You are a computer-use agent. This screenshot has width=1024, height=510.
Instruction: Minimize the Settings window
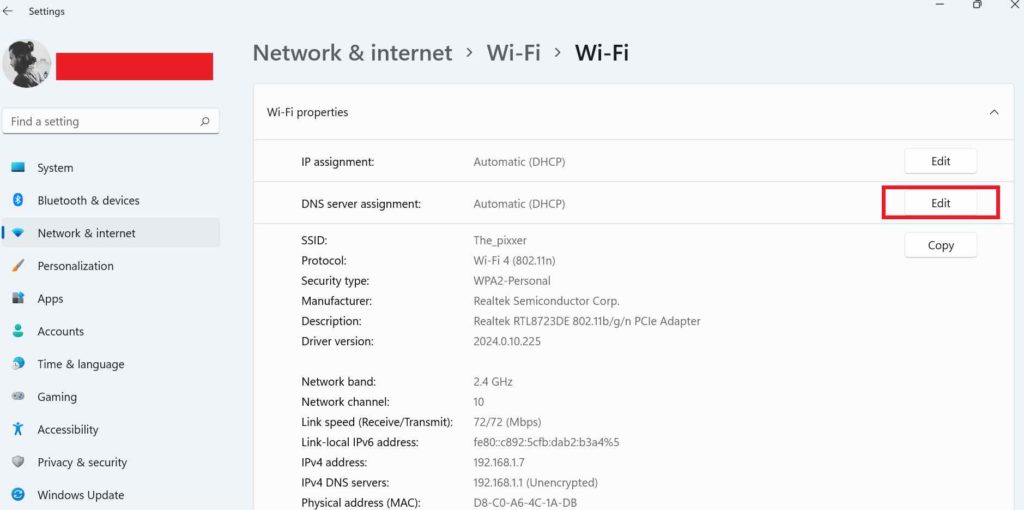coord(940,5)
